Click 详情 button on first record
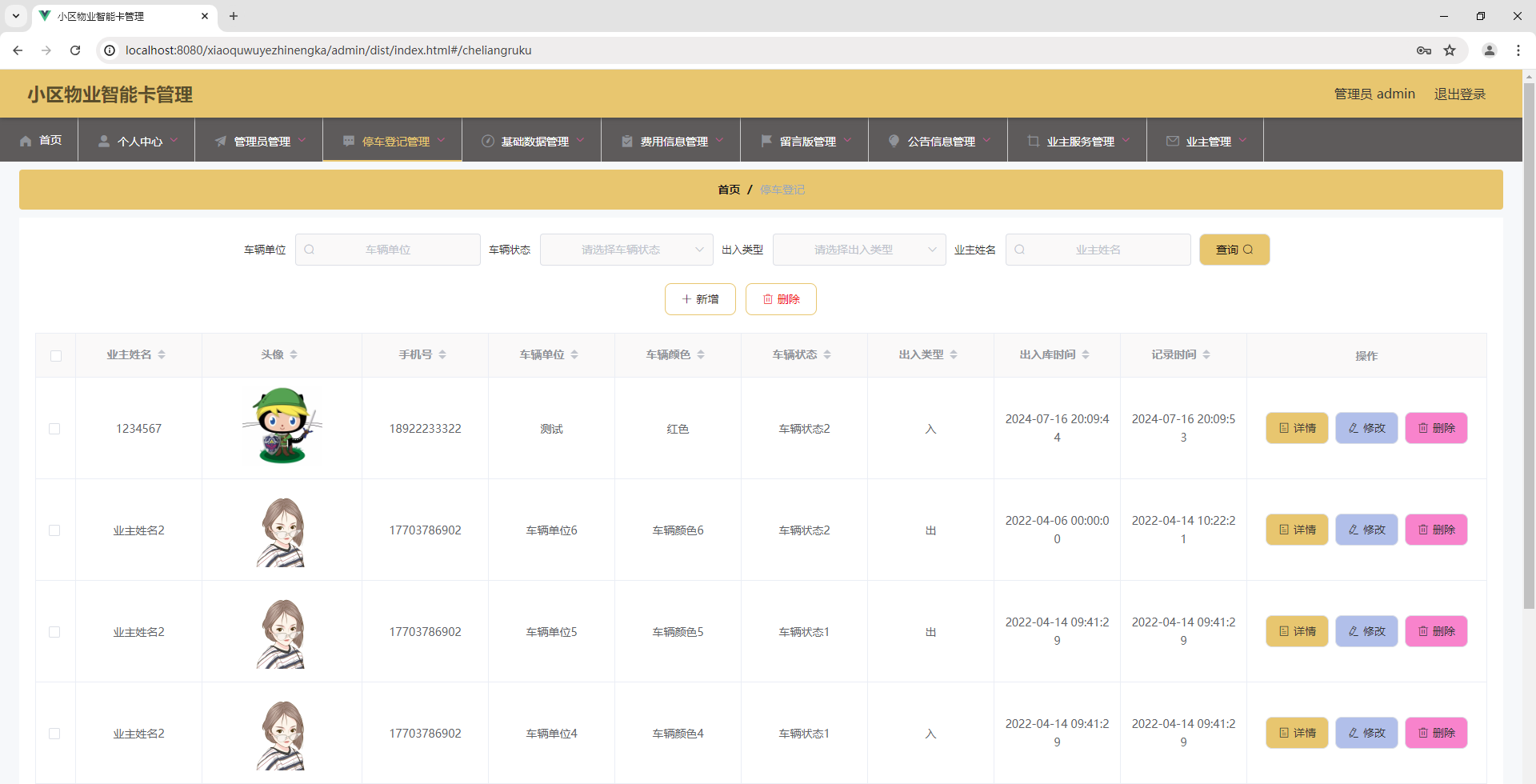The height and width of the screenshot is (784, 1536). coord(1296,427)
